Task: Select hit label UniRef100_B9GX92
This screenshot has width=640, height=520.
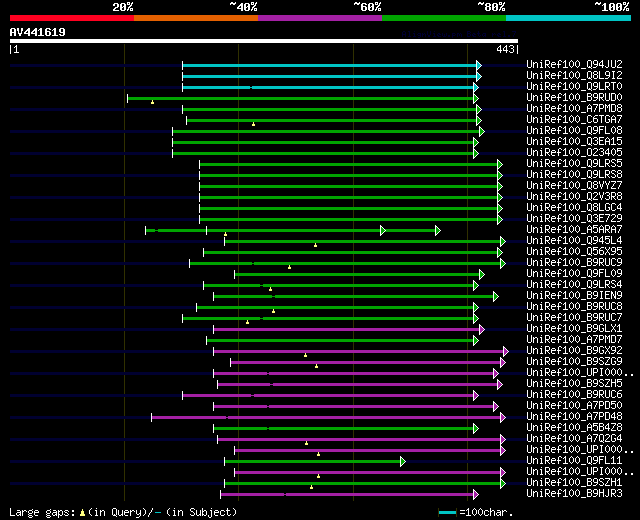Action: pos(574,351)
